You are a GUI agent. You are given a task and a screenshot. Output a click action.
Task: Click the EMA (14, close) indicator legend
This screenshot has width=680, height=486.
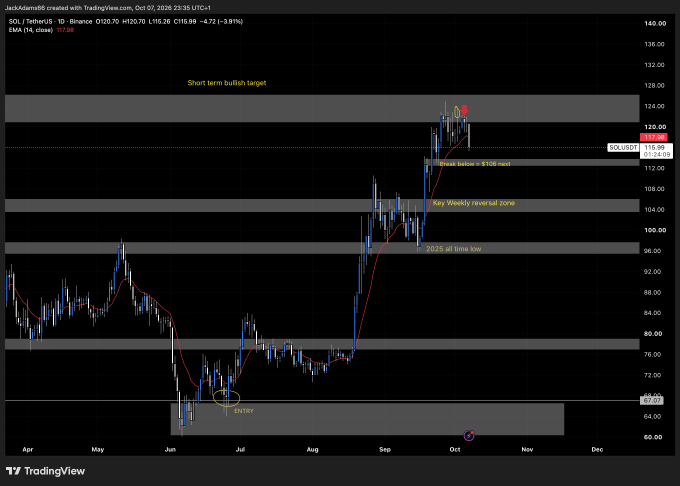tap(31, 30)
